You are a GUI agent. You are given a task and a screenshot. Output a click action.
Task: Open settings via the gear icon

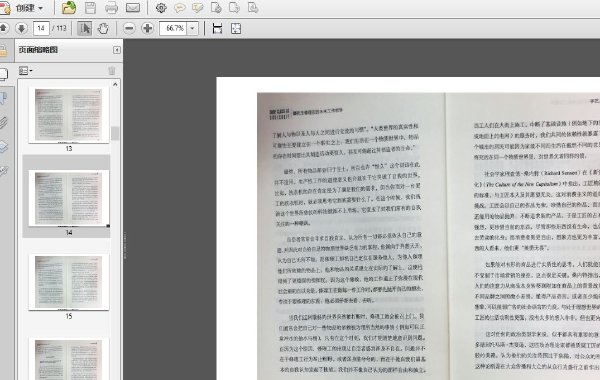(x=161, y=8)
